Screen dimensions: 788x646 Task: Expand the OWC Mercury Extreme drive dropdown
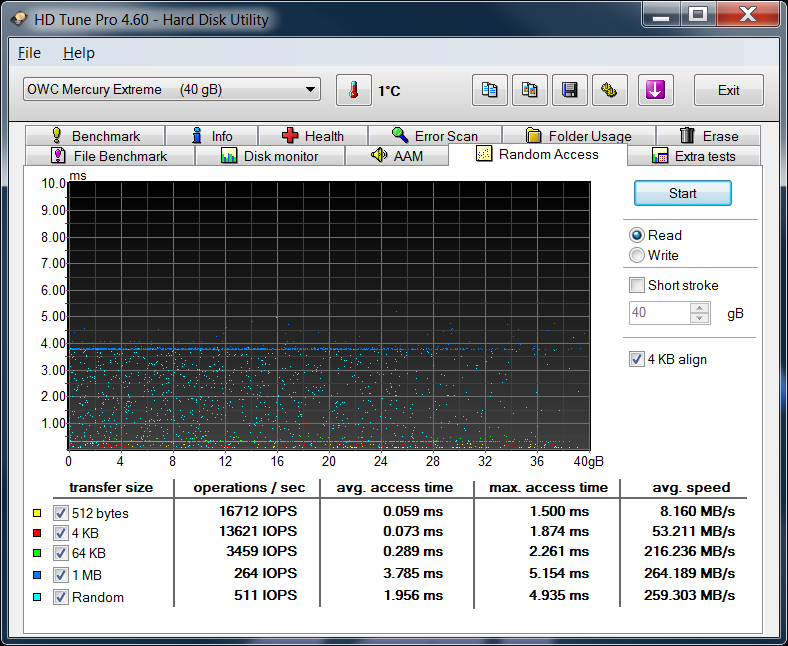(311, 90)
